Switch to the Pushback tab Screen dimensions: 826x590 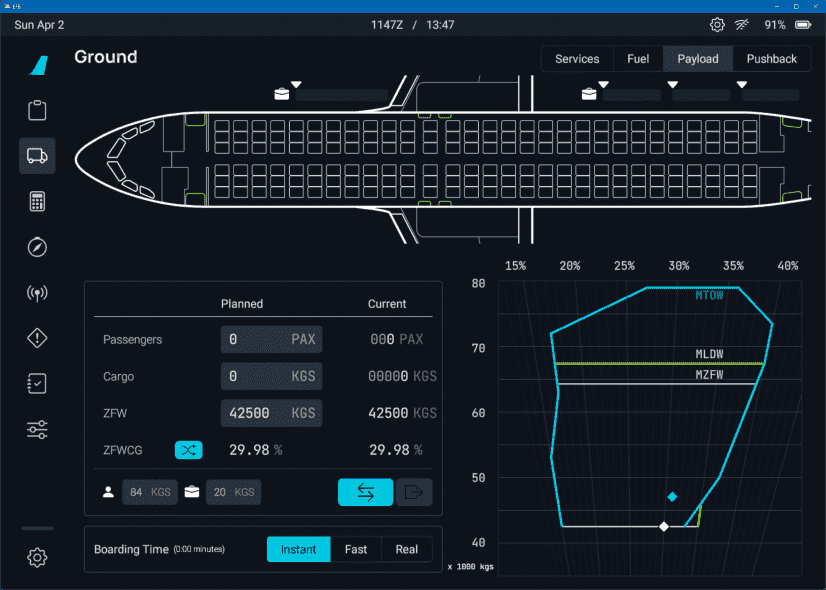coord(773,59)
